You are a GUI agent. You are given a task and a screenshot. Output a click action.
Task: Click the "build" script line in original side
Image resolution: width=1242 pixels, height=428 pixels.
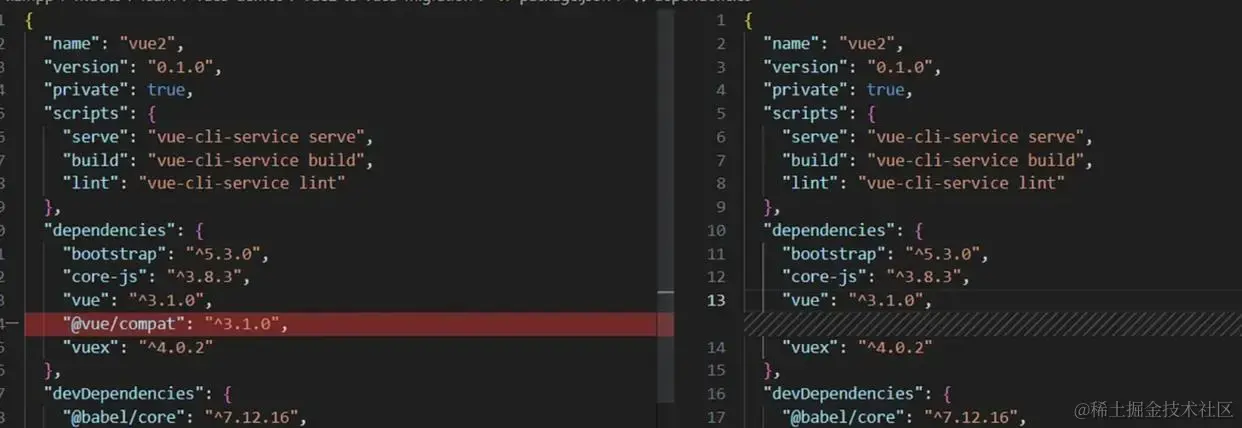[217, 159]
